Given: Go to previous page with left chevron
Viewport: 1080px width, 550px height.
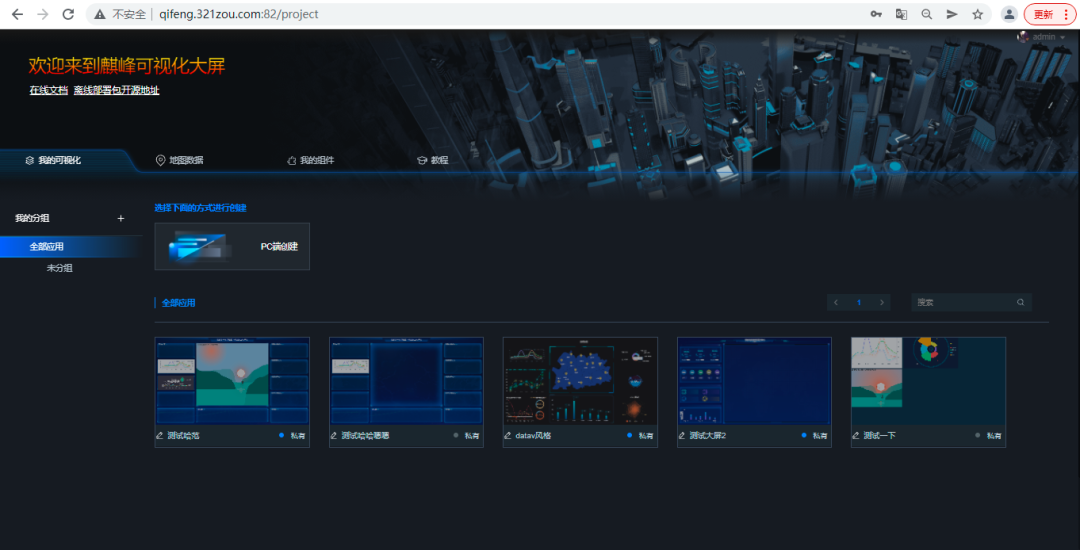Looking at the screenshot, I should coord(836,302).
